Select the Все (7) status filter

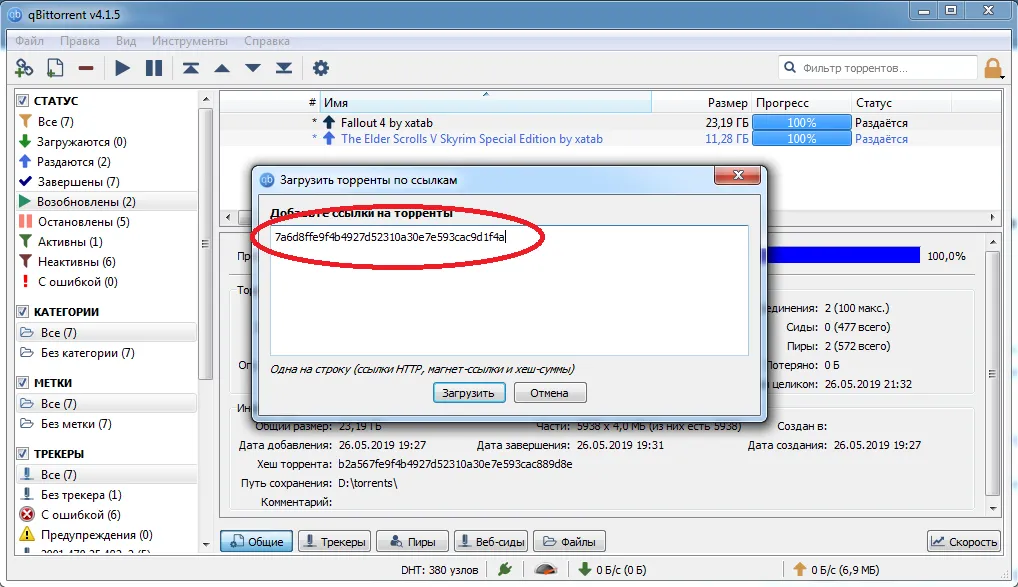56,121
